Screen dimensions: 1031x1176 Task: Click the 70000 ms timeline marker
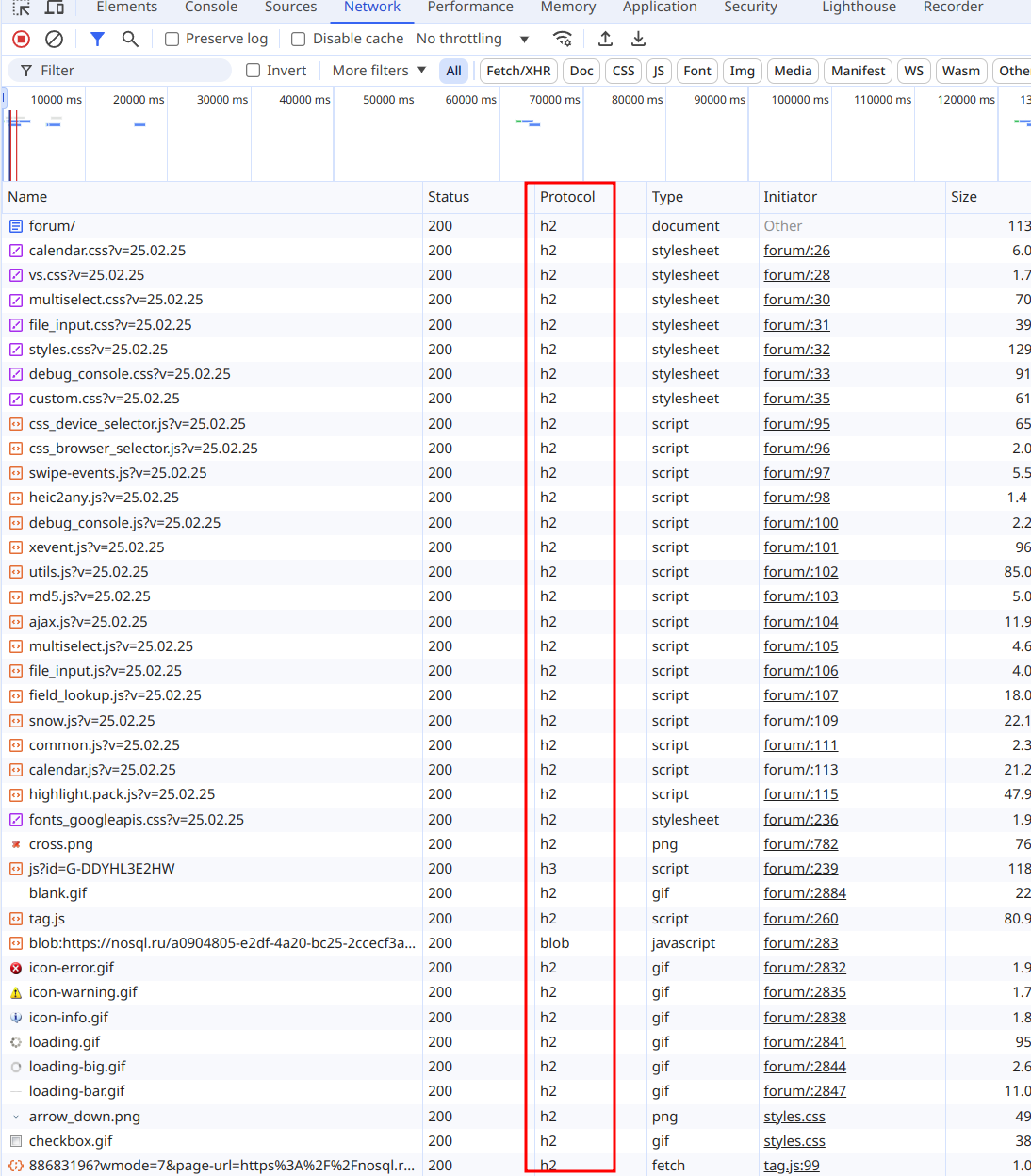click(554, 100)
